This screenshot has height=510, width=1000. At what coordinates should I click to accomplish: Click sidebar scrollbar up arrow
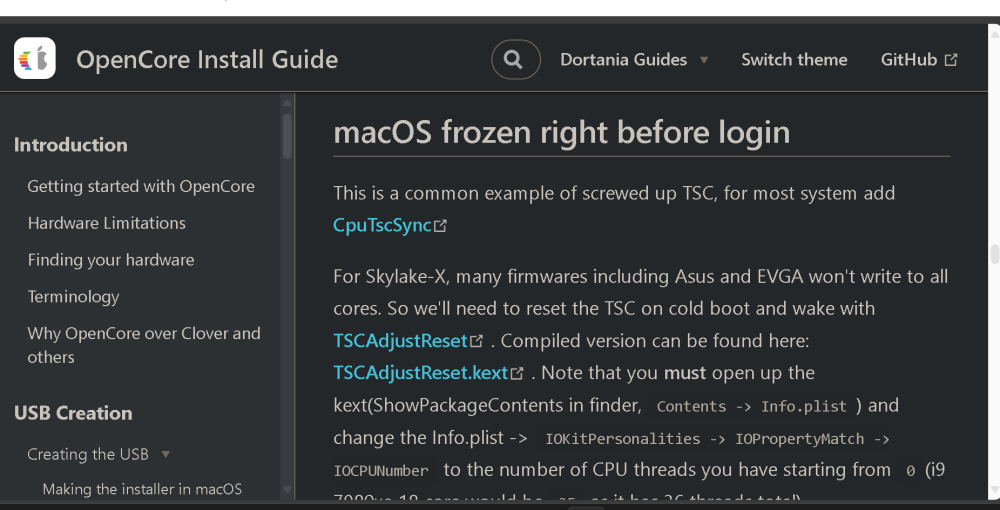tap(287, 101)
